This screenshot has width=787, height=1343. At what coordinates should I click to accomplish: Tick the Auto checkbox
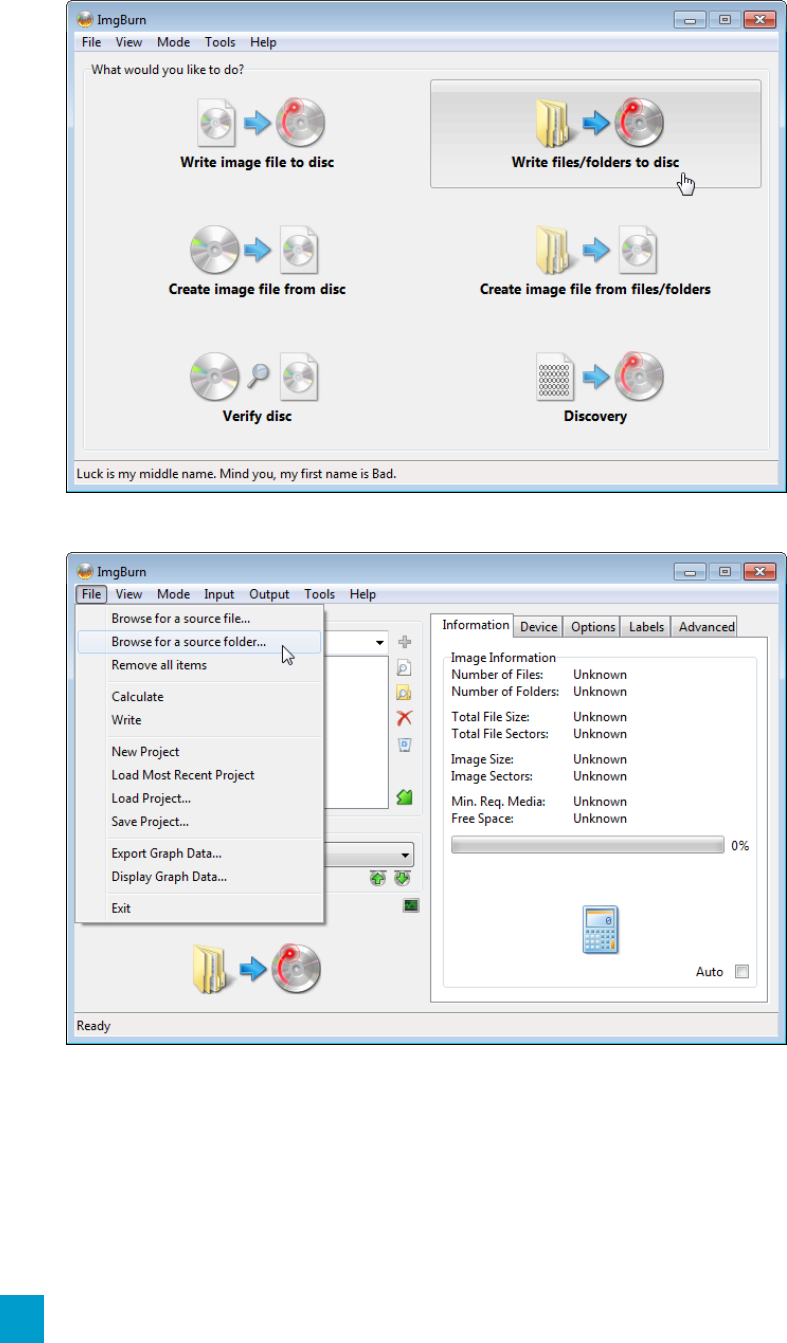(x=741, y=971)
